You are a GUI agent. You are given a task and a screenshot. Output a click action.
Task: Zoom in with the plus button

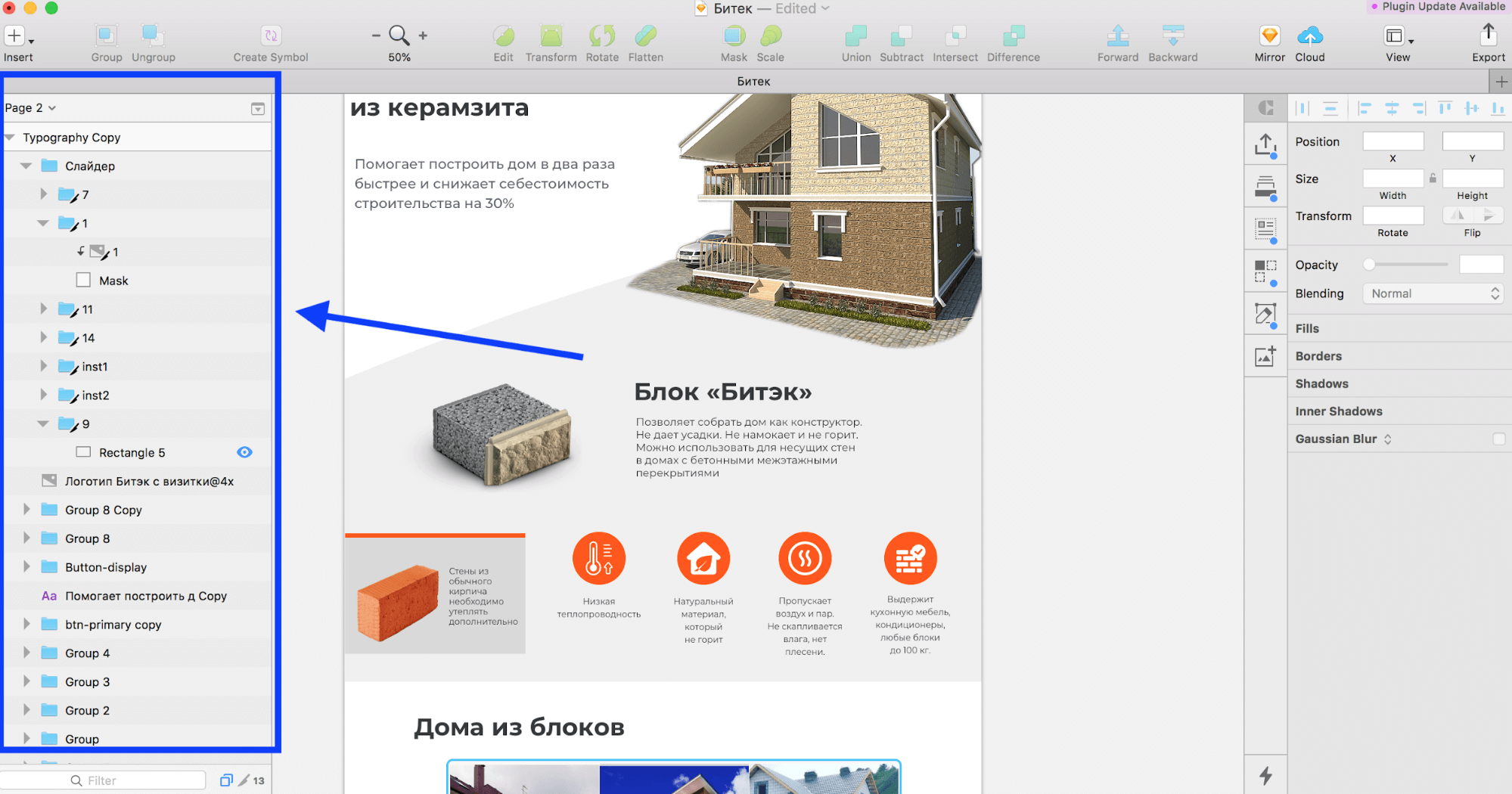423,36
